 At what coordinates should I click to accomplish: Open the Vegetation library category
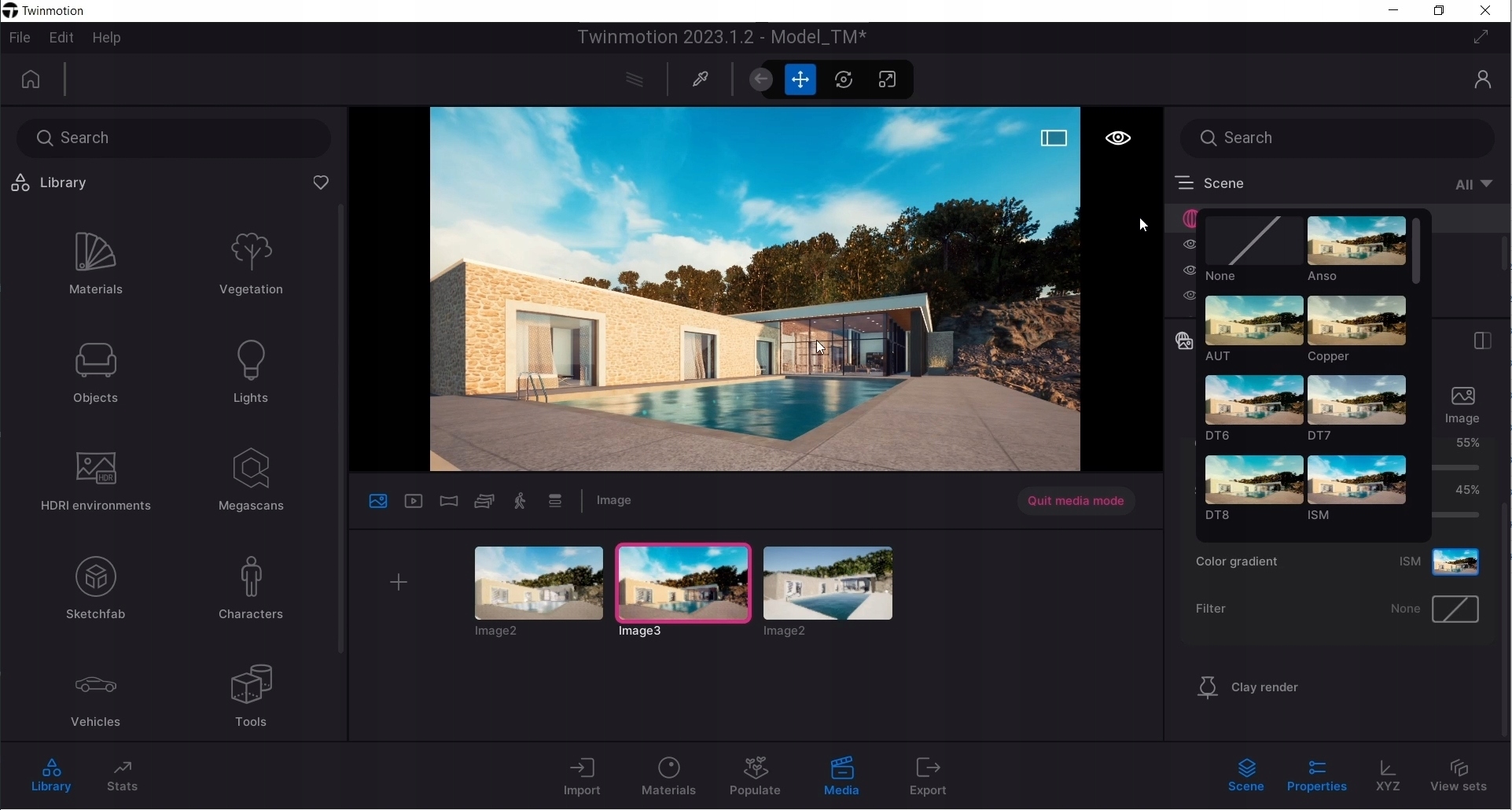click(x=252, y=264)
